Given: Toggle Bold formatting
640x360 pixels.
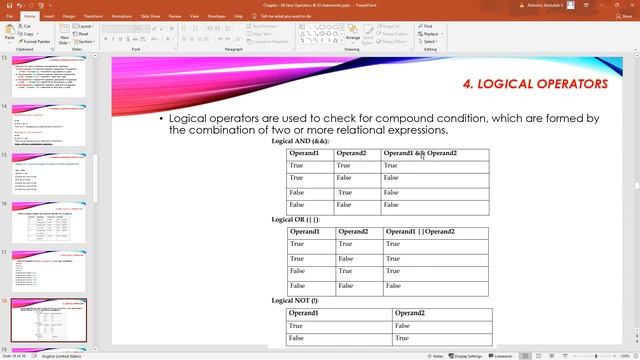Looking at the screenshot, I should point(105,39).
